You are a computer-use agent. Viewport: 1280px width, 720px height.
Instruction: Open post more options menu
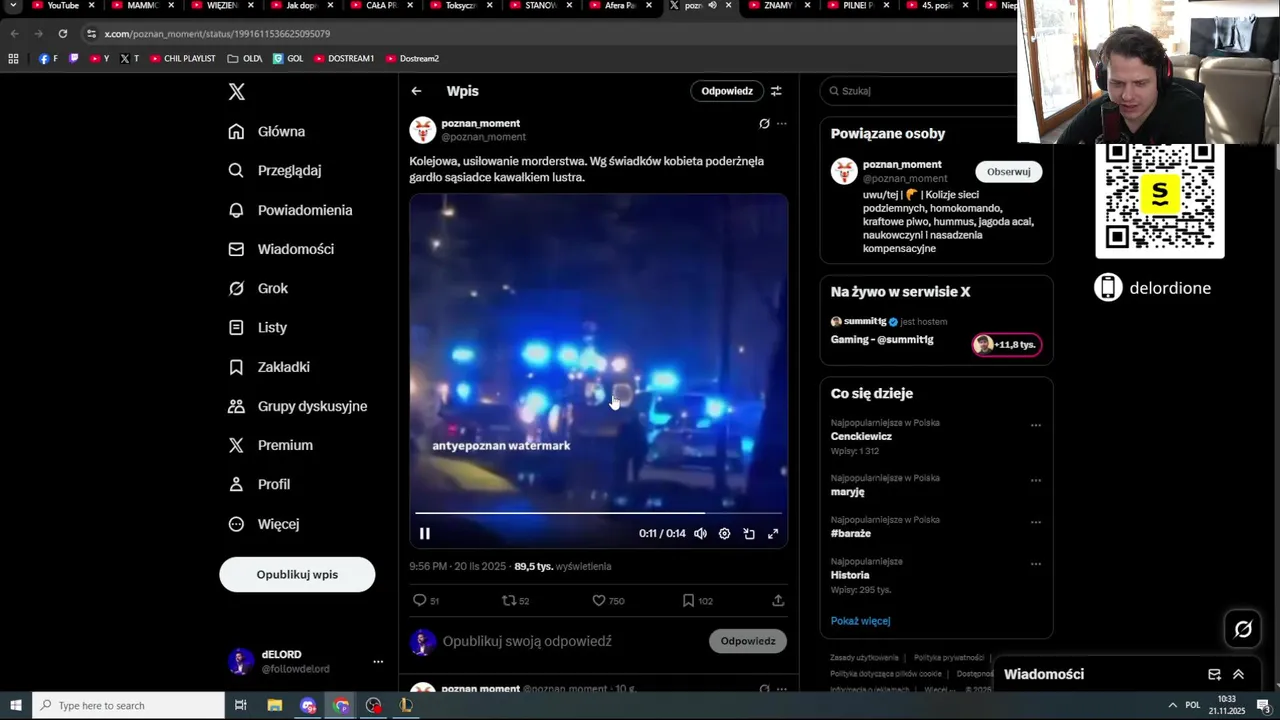coord(782,124)
